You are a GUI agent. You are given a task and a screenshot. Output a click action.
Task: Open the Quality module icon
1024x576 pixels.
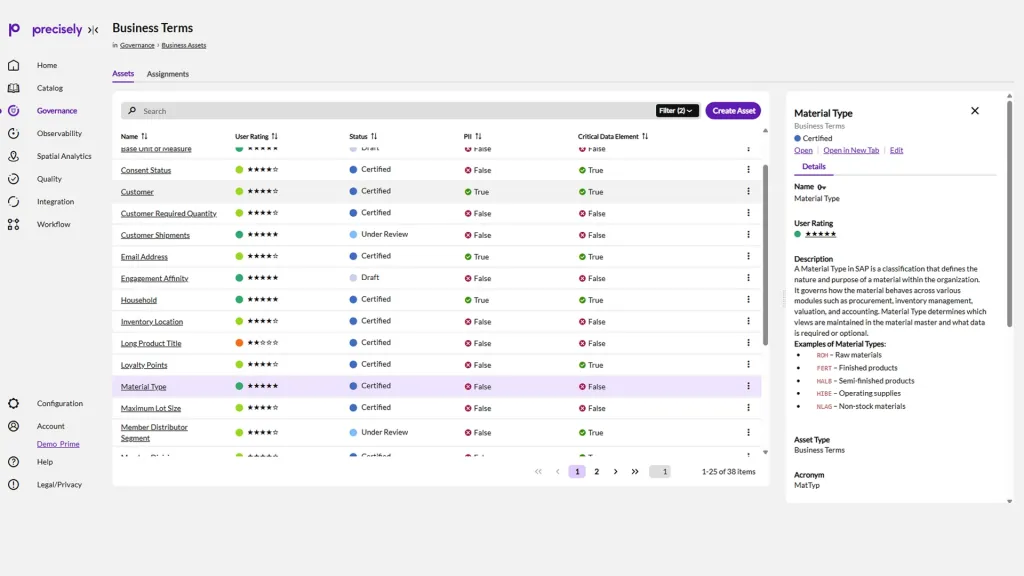[x=12, y=178]
